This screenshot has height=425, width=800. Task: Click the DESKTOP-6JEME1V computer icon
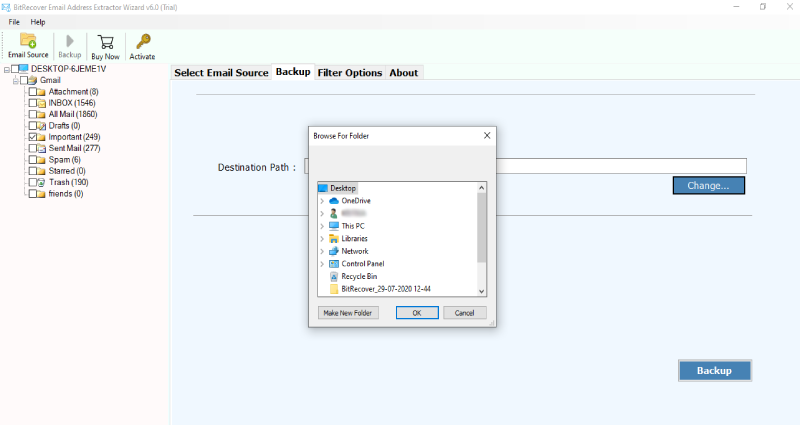click(24, 68)
